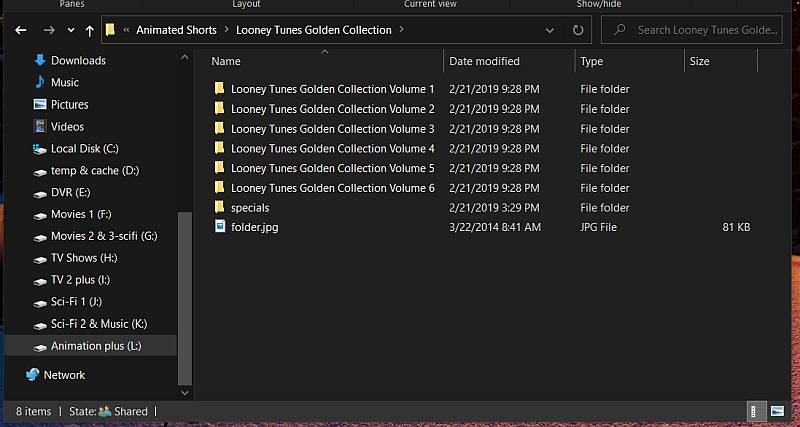Viewport: 800px width, 427px height.
Task: Click the Pictures icon in sidebar
Action: click(x=40, y=104)
